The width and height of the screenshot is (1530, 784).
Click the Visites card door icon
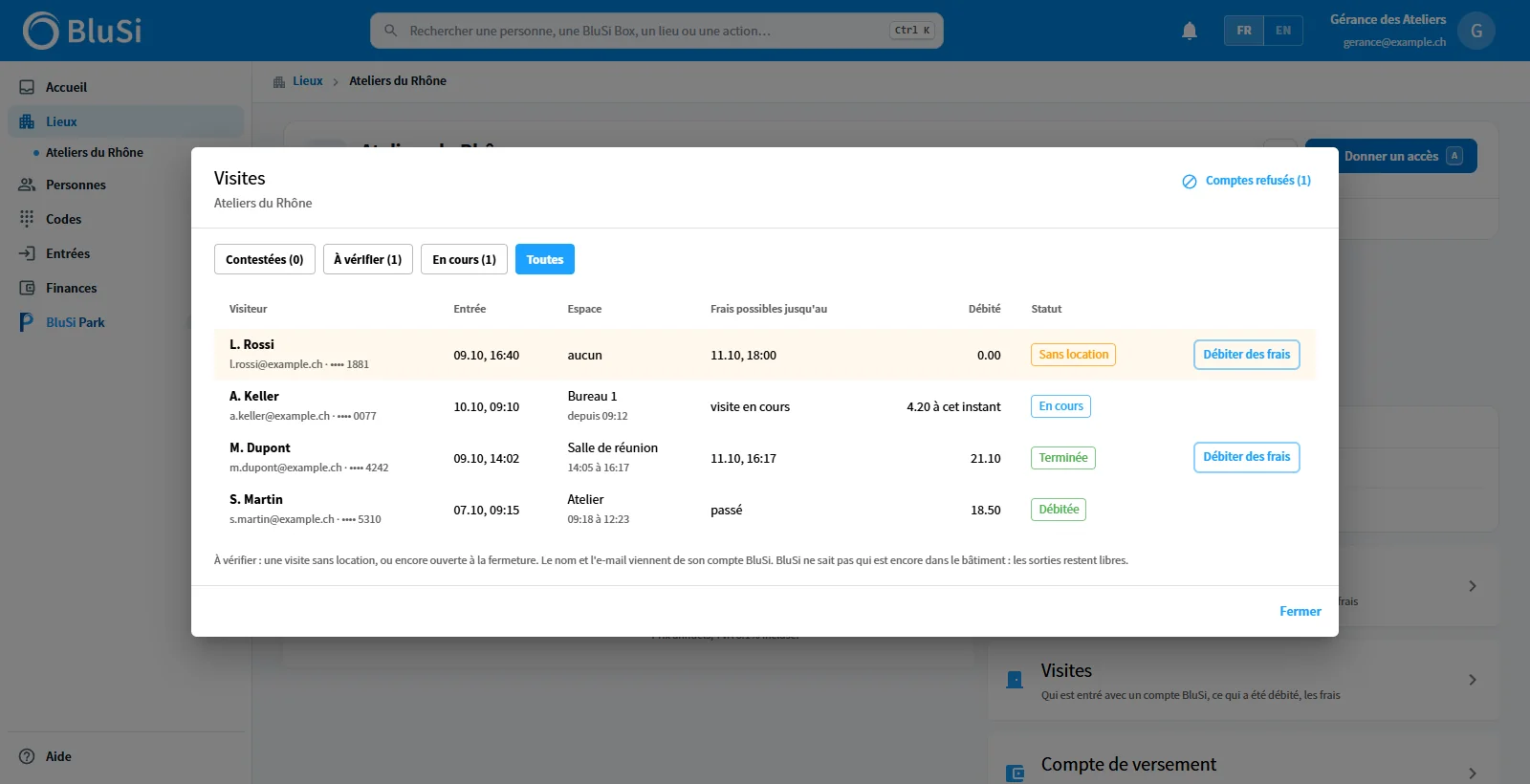tap(1016, 680)
